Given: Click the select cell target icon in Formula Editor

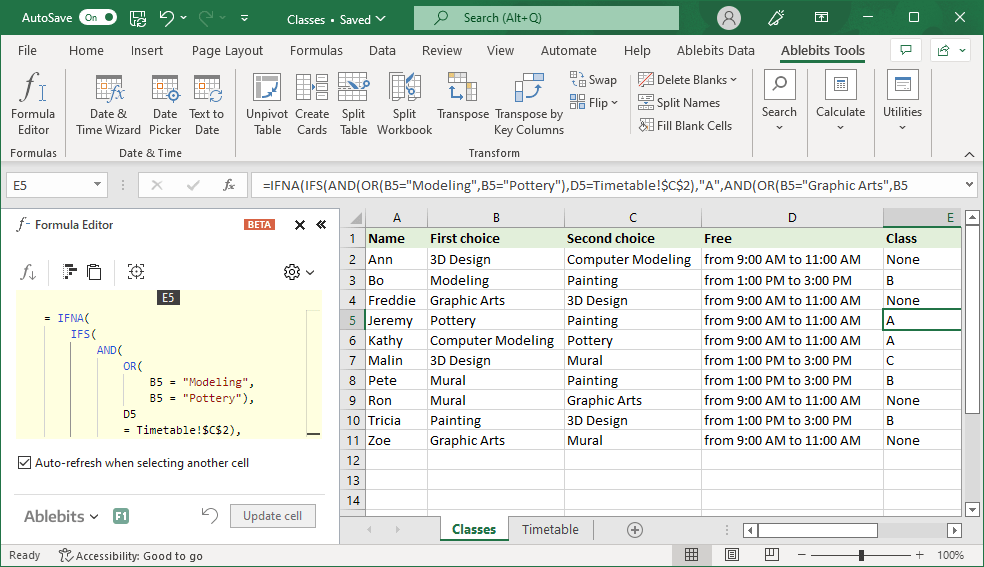Looking at the screenshot, I should (136, 272).
